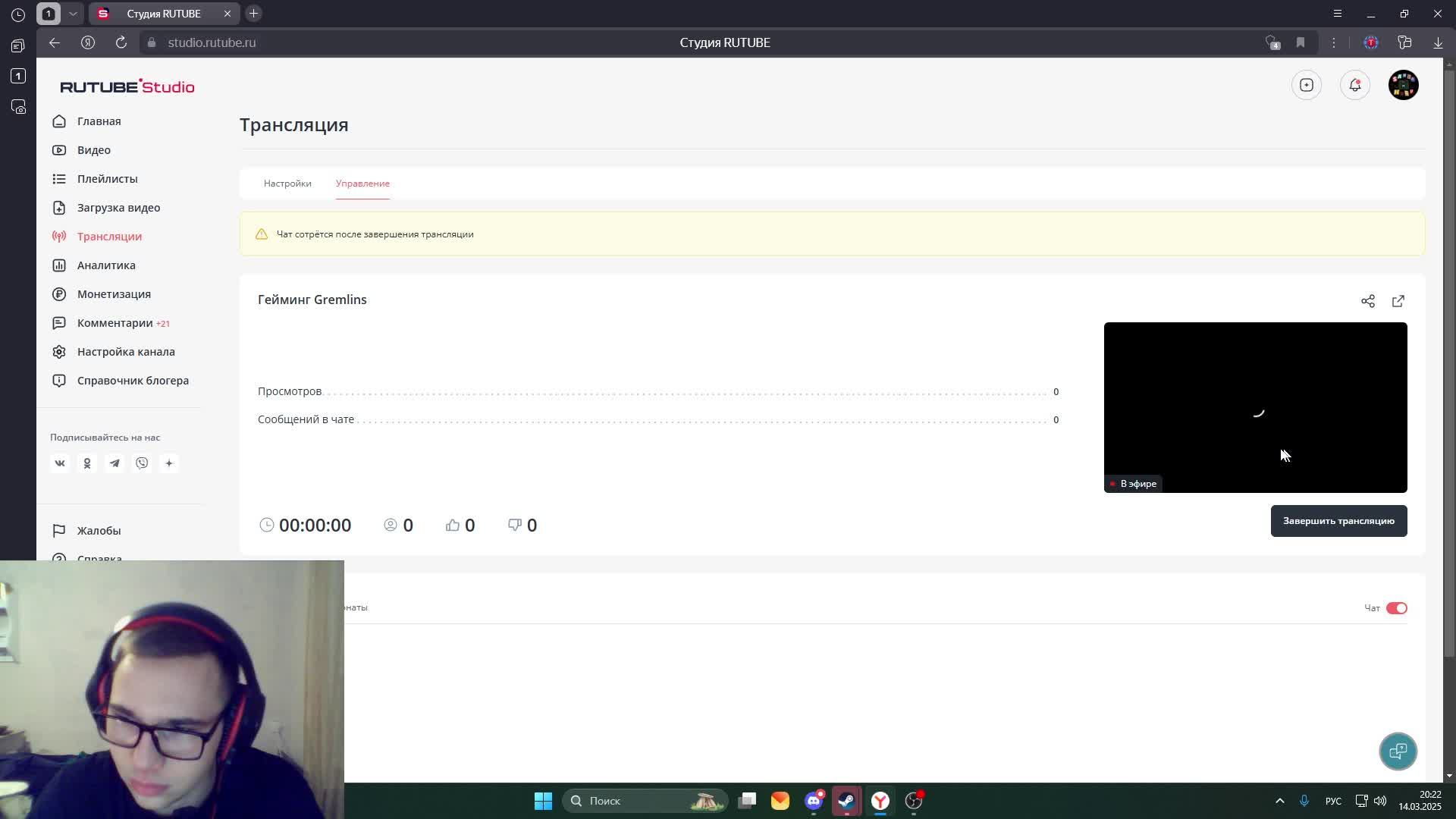The width and height of the screenshot is (1456, 819).
Task: Click the live stream preview player
Action: pyautogui.click(x=1254, y=407)
